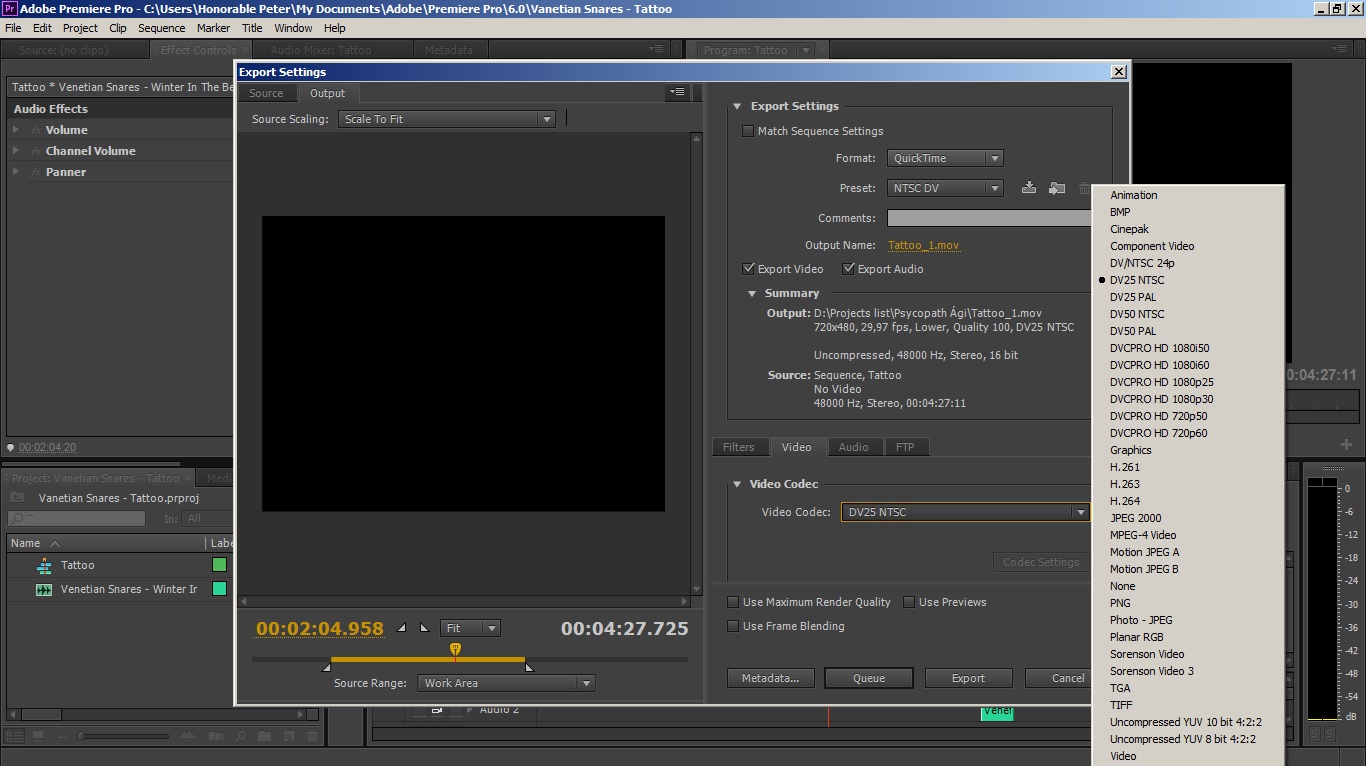This screenshot has height=766, width=1366.
Task: Click the Venetian Snares audio clip icon
Action: point(44,590)
